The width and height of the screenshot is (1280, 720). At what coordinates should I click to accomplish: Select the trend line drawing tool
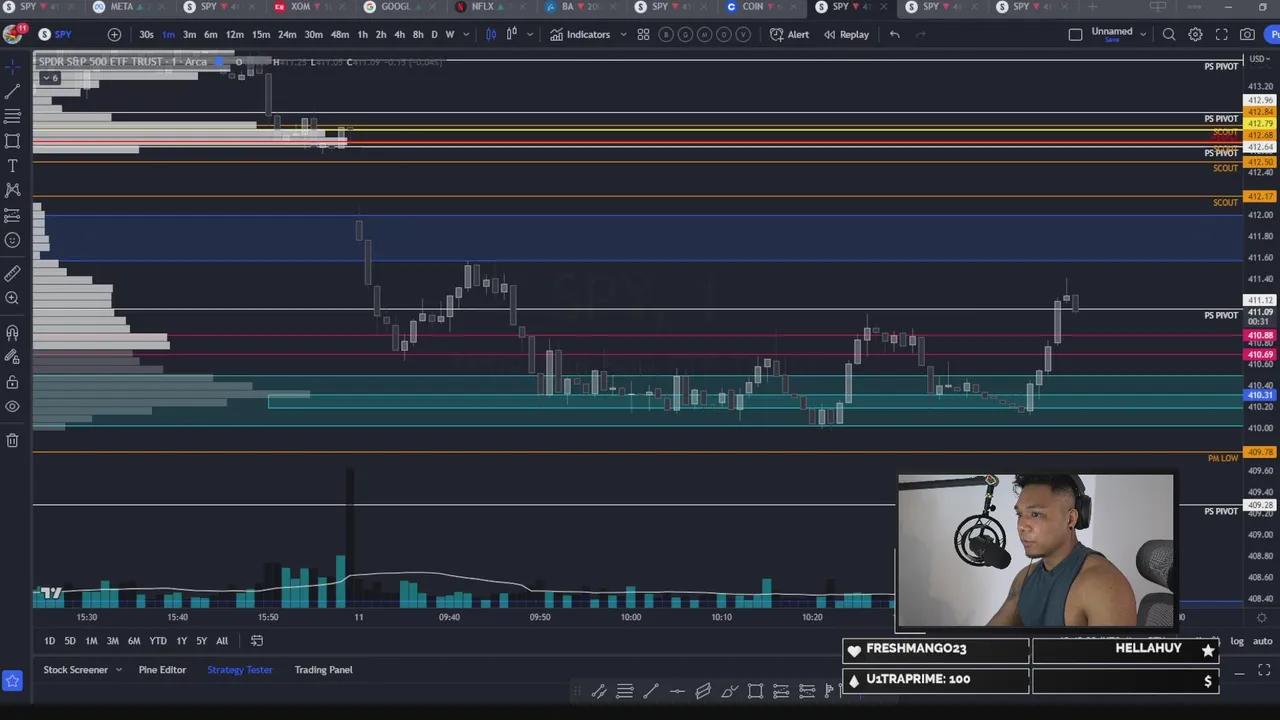pyautogui.click(x=12, y=91)
